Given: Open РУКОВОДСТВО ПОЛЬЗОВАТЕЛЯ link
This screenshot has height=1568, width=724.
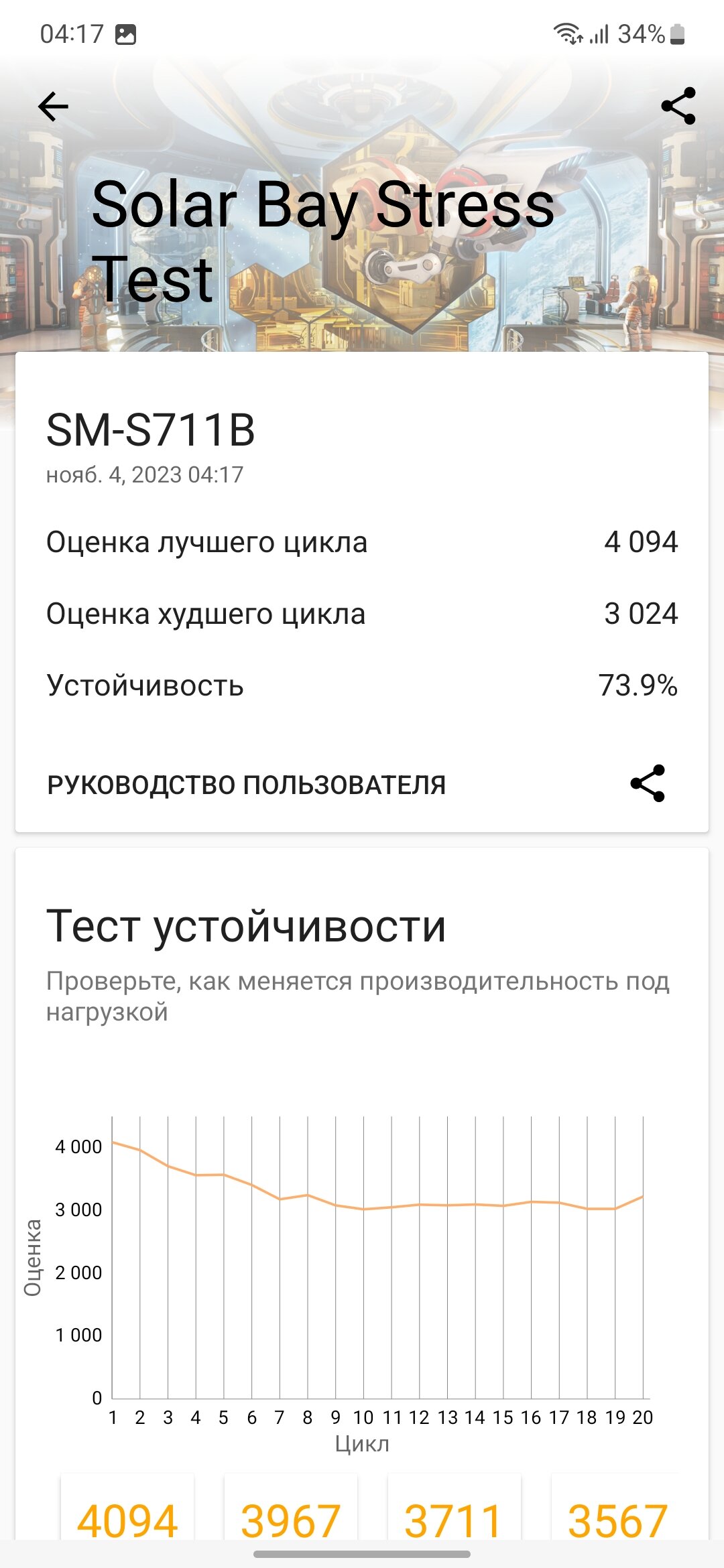Looking at the screenshot, I should click(x=246, y=785).
